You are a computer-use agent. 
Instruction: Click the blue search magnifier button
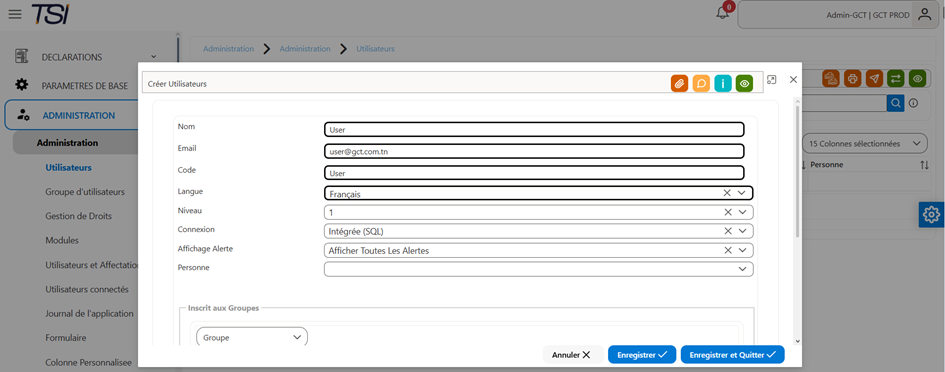click(x=896, y=103)
